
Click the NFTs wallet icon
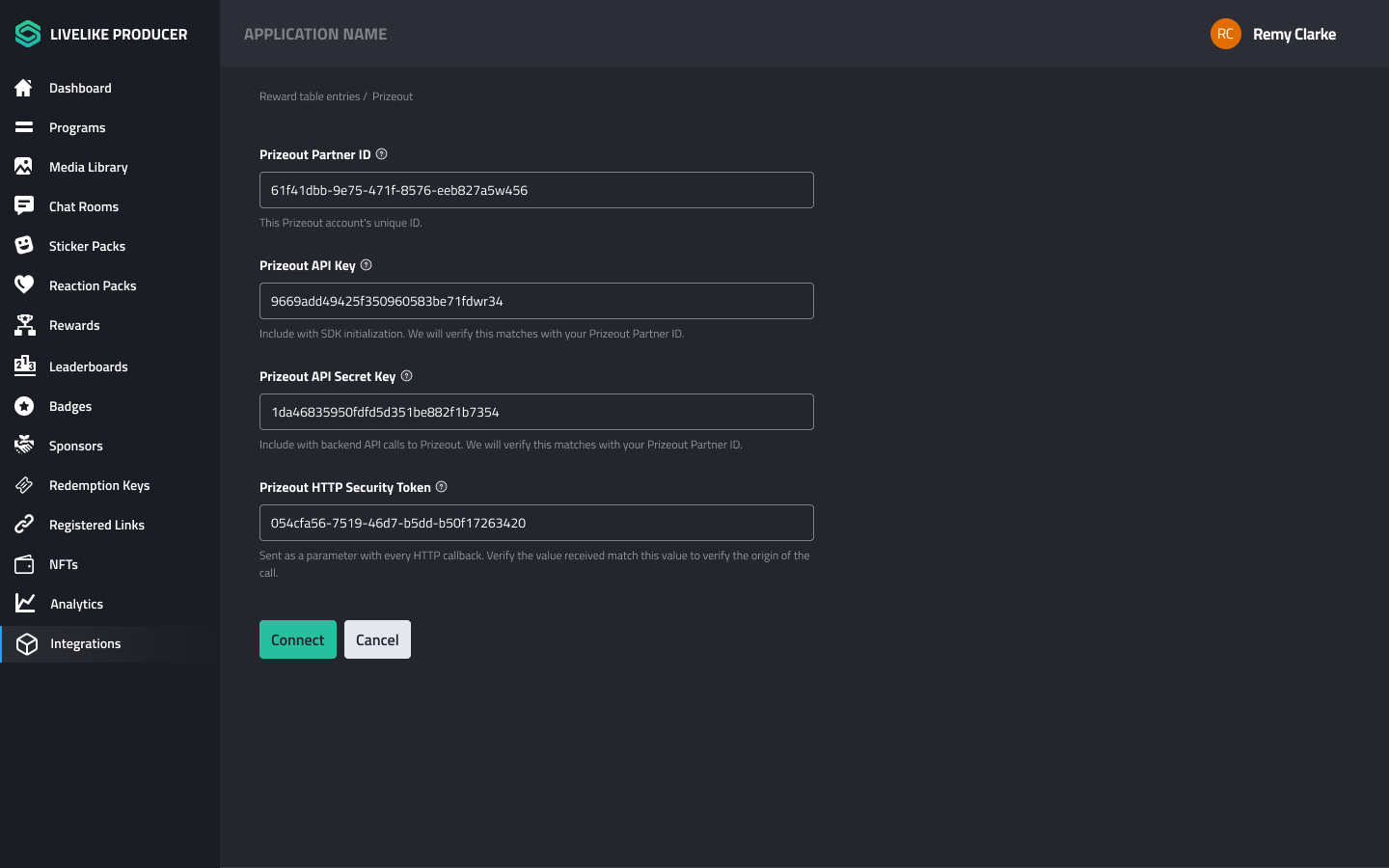click(24, 564)
